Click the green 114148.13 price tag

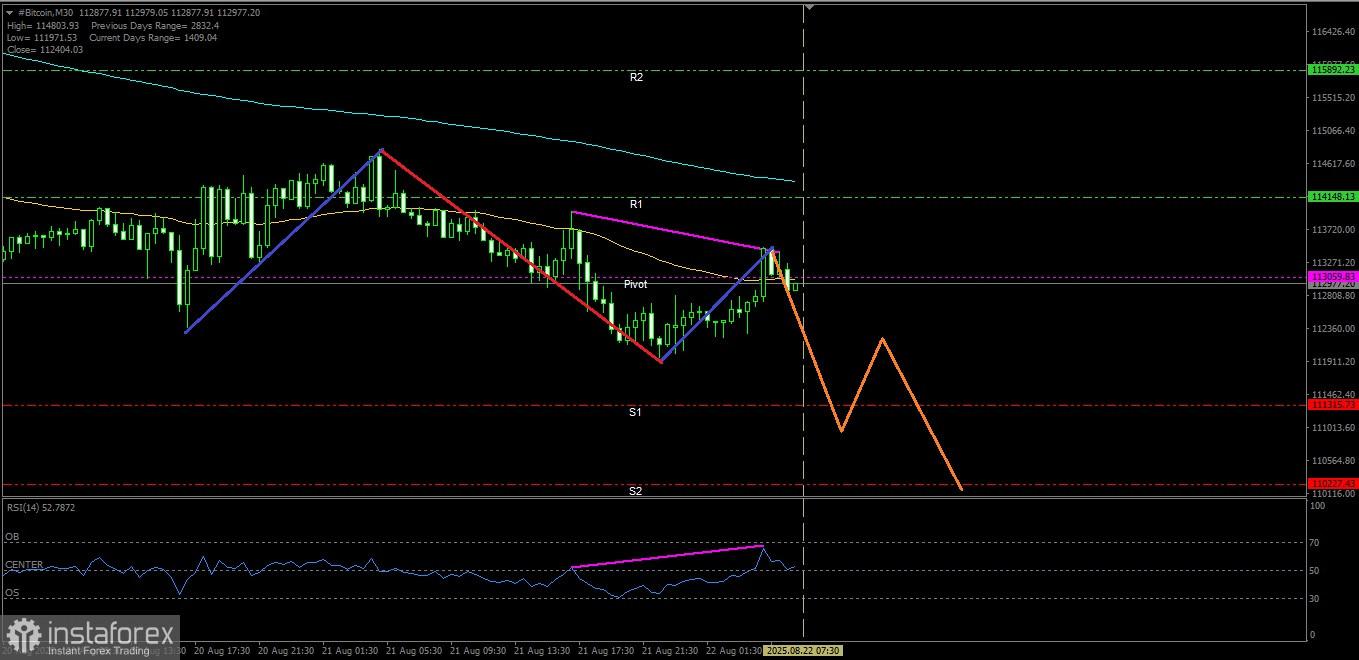point(1333,197)
